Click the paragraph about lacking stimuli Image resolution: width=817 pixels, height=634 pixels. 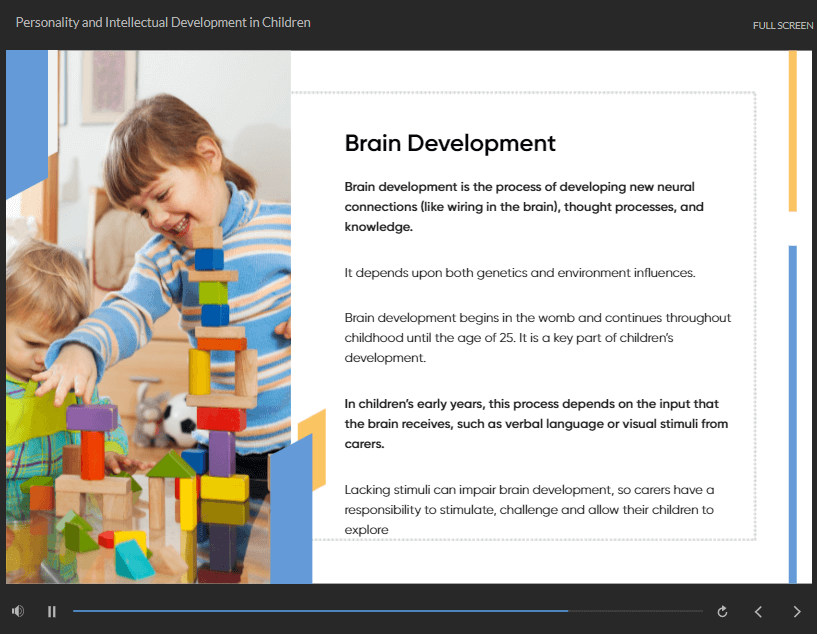(529, 509)
